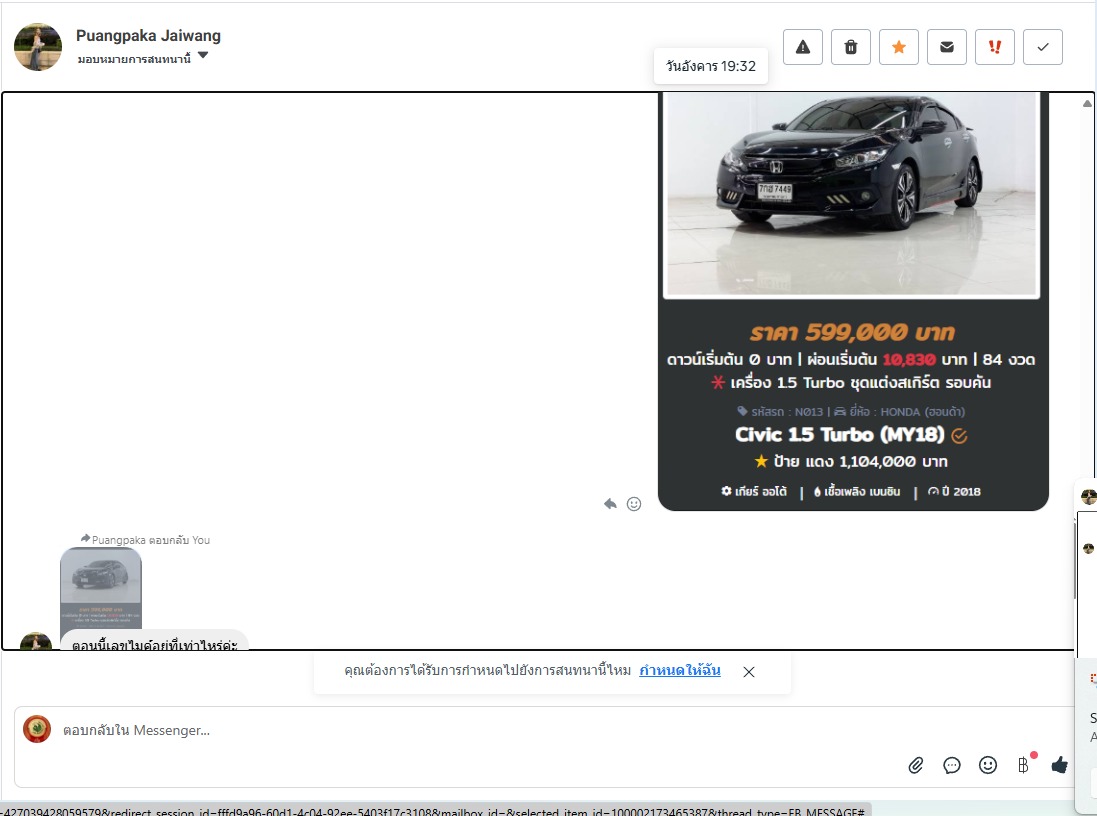Image resolution: width=1097 pixels, height=816 pixels.
Task: Click the scrollbar up arrow
Action: (1087, 104)
